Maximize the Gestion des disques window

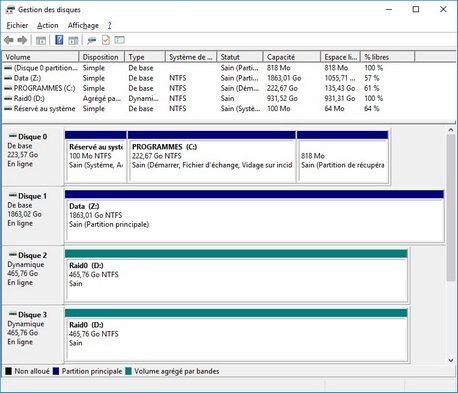pos(416,9)
